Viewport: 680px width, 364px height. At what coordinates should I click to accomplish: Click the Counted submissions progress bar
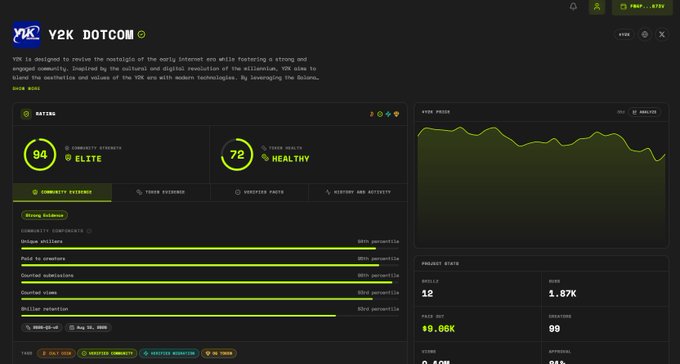[210, 282]
